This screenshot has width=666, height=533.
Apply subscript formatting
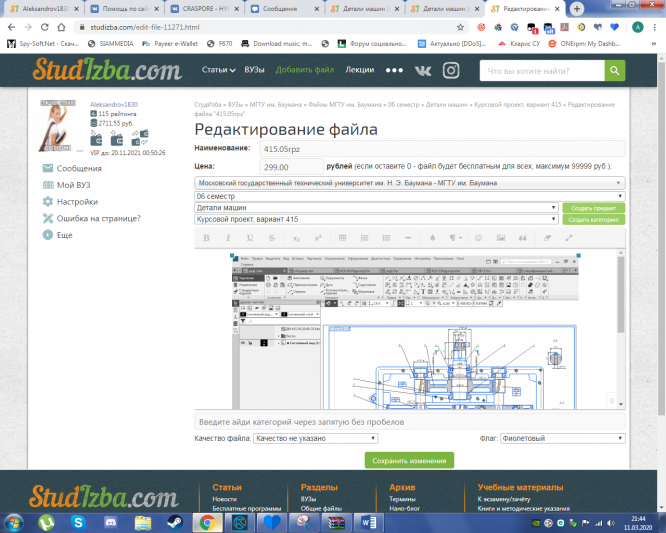296,238
